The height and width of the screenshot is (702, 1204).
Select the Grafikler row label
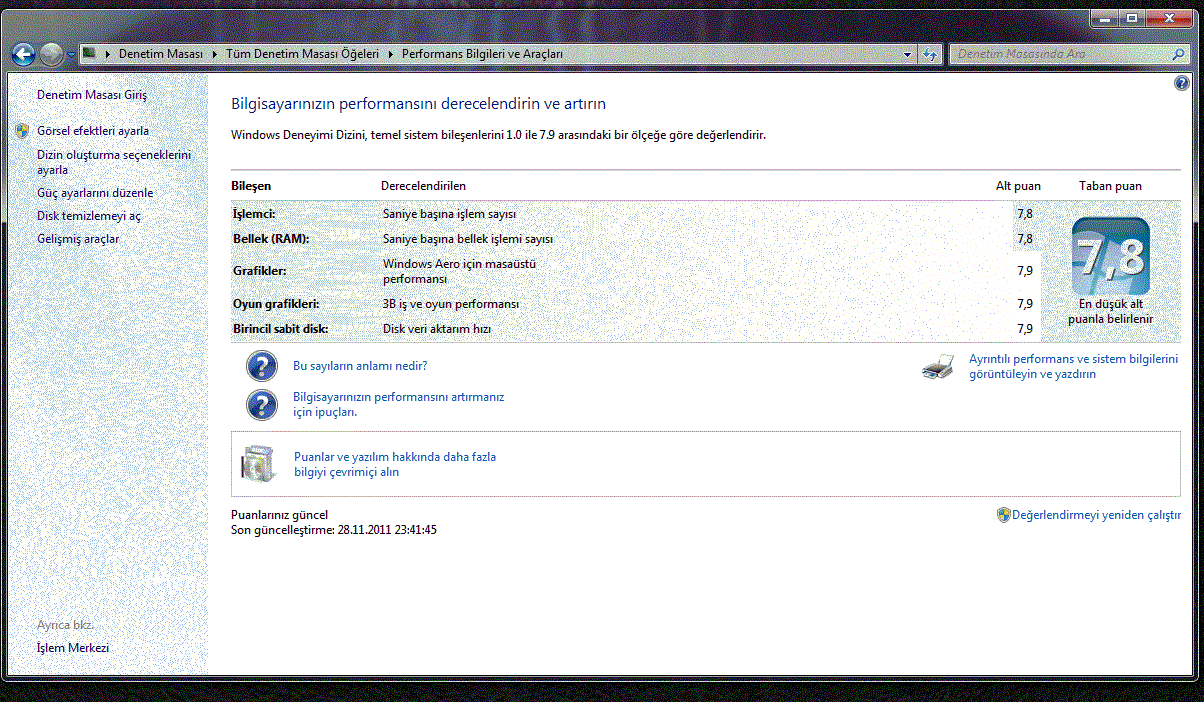pyautogui.click(x=259, y=270)
